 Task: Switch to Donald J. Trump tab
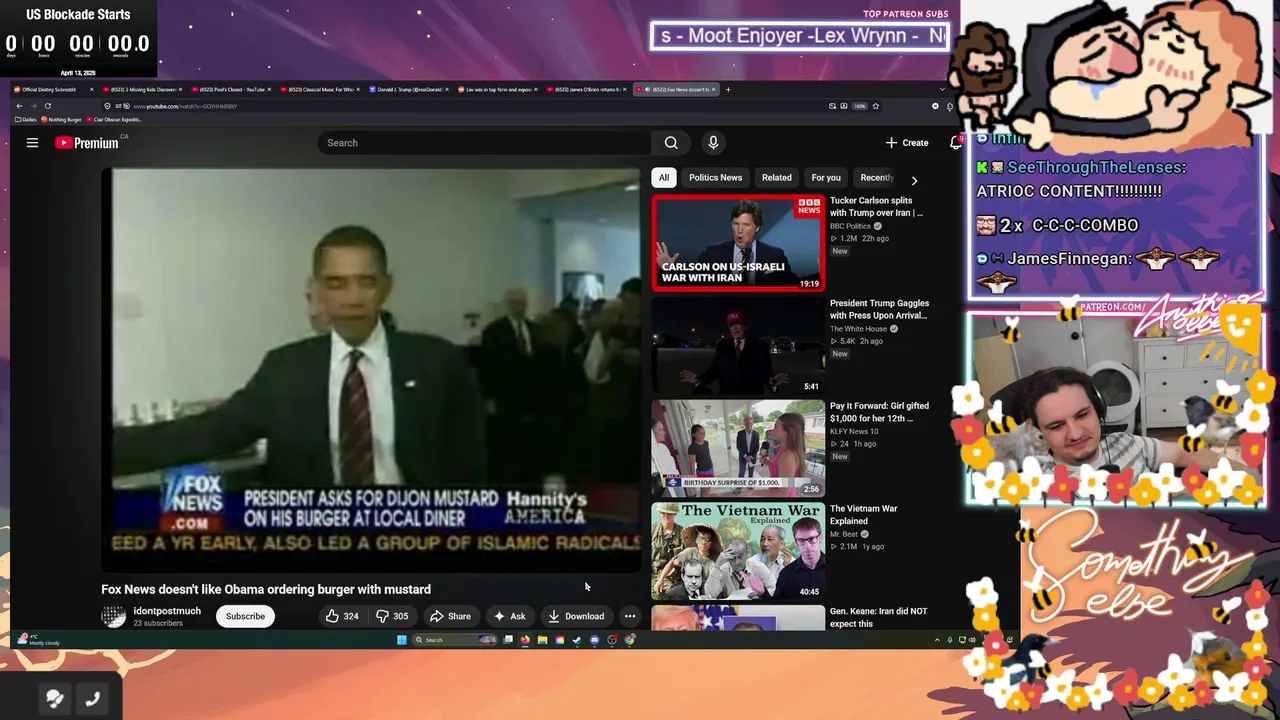pos(407,89)
